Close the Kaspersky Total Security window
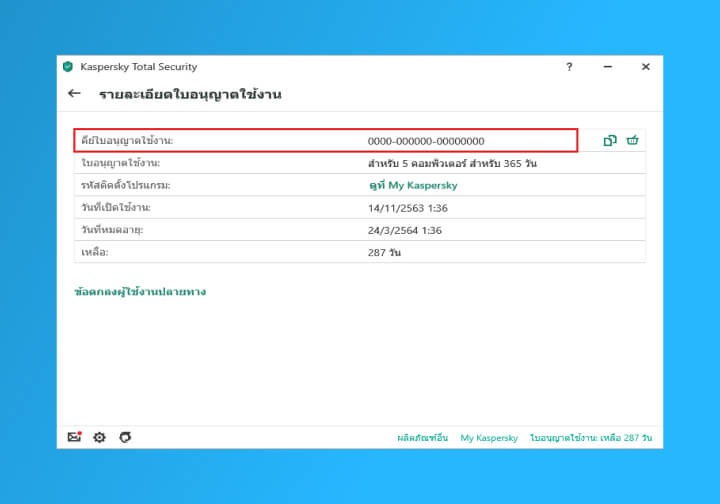 [645, 67]
